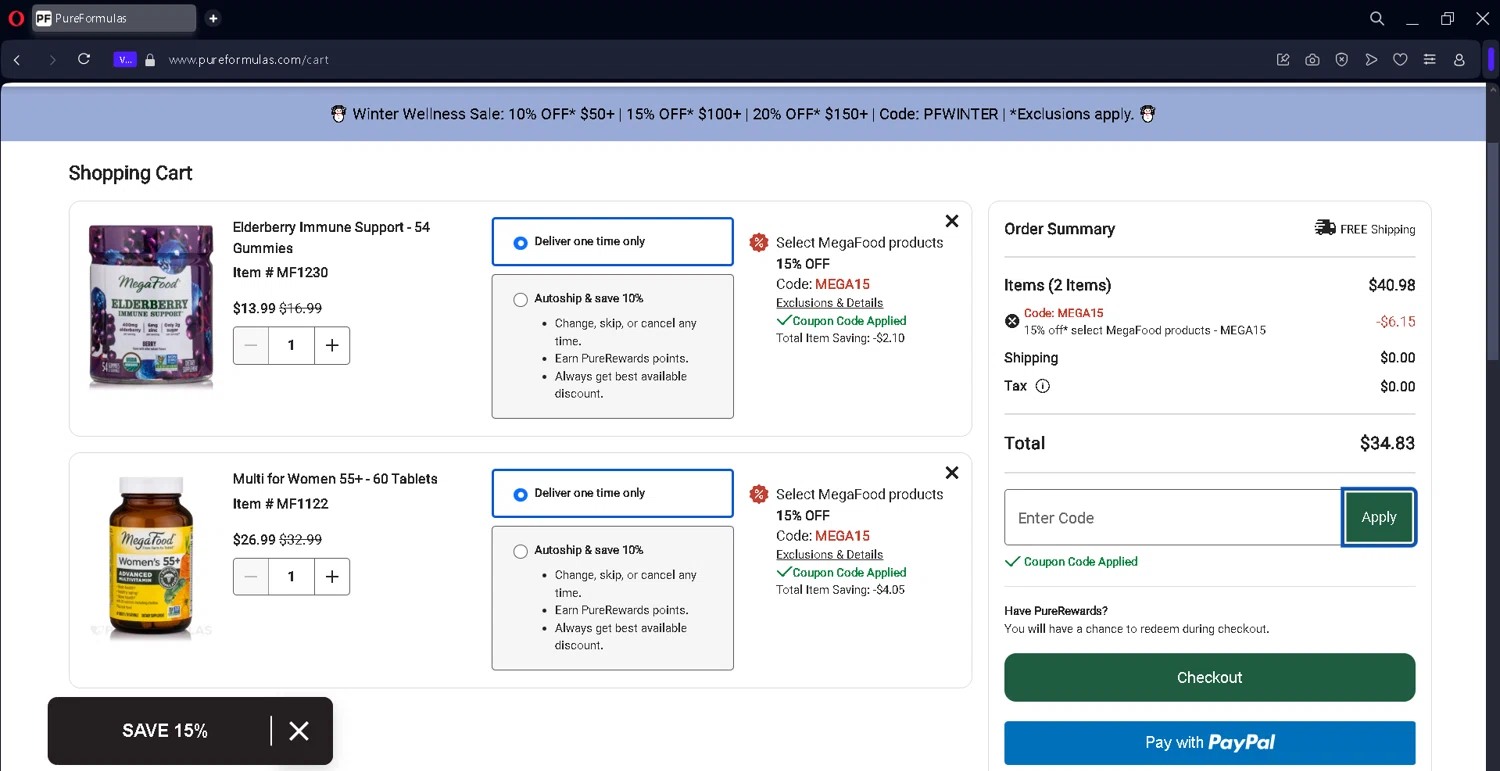Increase Elderberry gummies quantity

[x=332, y=346]
